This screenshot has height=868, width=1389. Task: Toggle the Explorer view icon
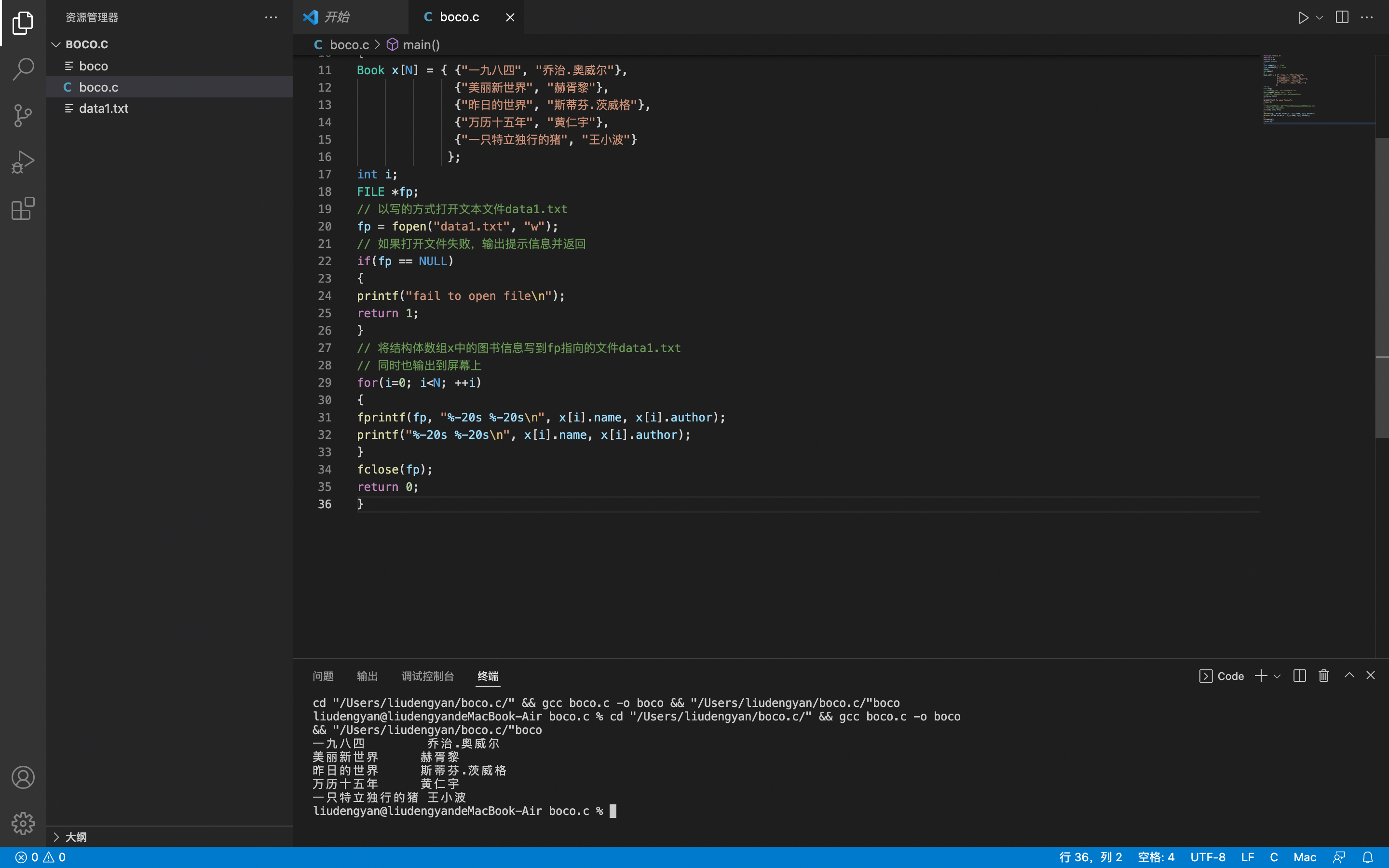tap(23, 23)
